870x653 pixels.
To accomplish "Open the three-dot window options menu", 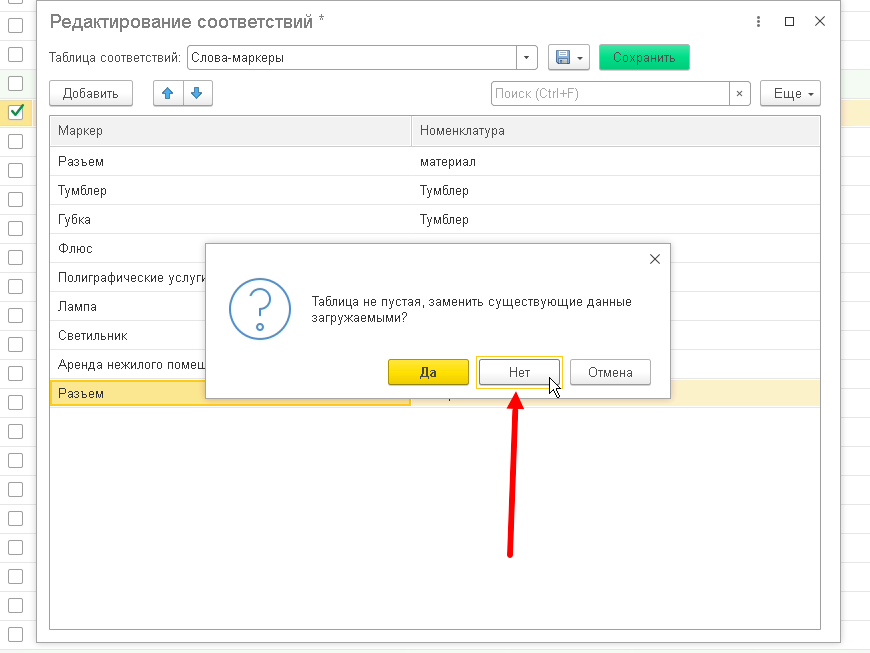I will click(x=758, y=22).
